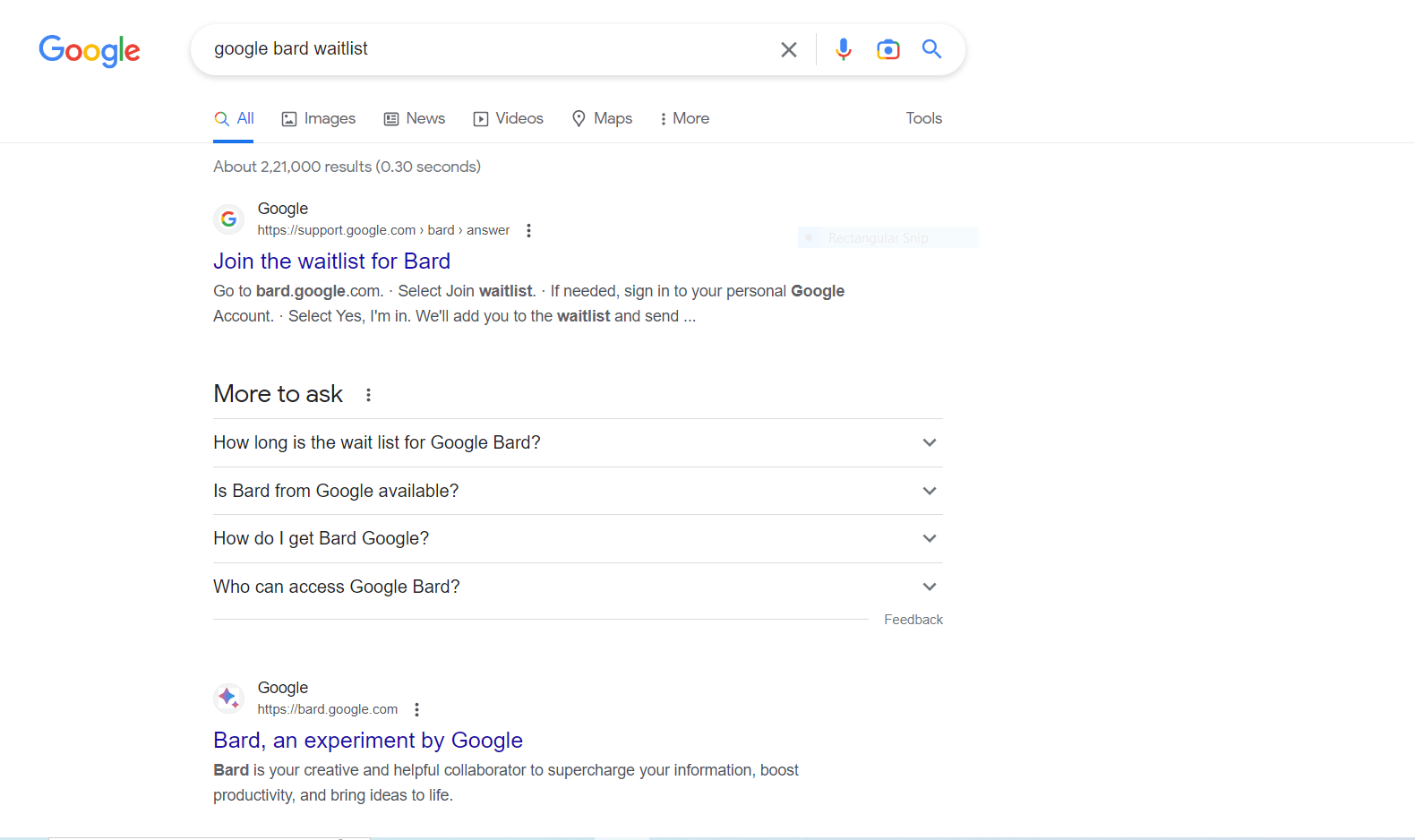Click snippet text starting Go to bard.google.com
Screen dimensions: 1415x840
[x=528, y=304]
